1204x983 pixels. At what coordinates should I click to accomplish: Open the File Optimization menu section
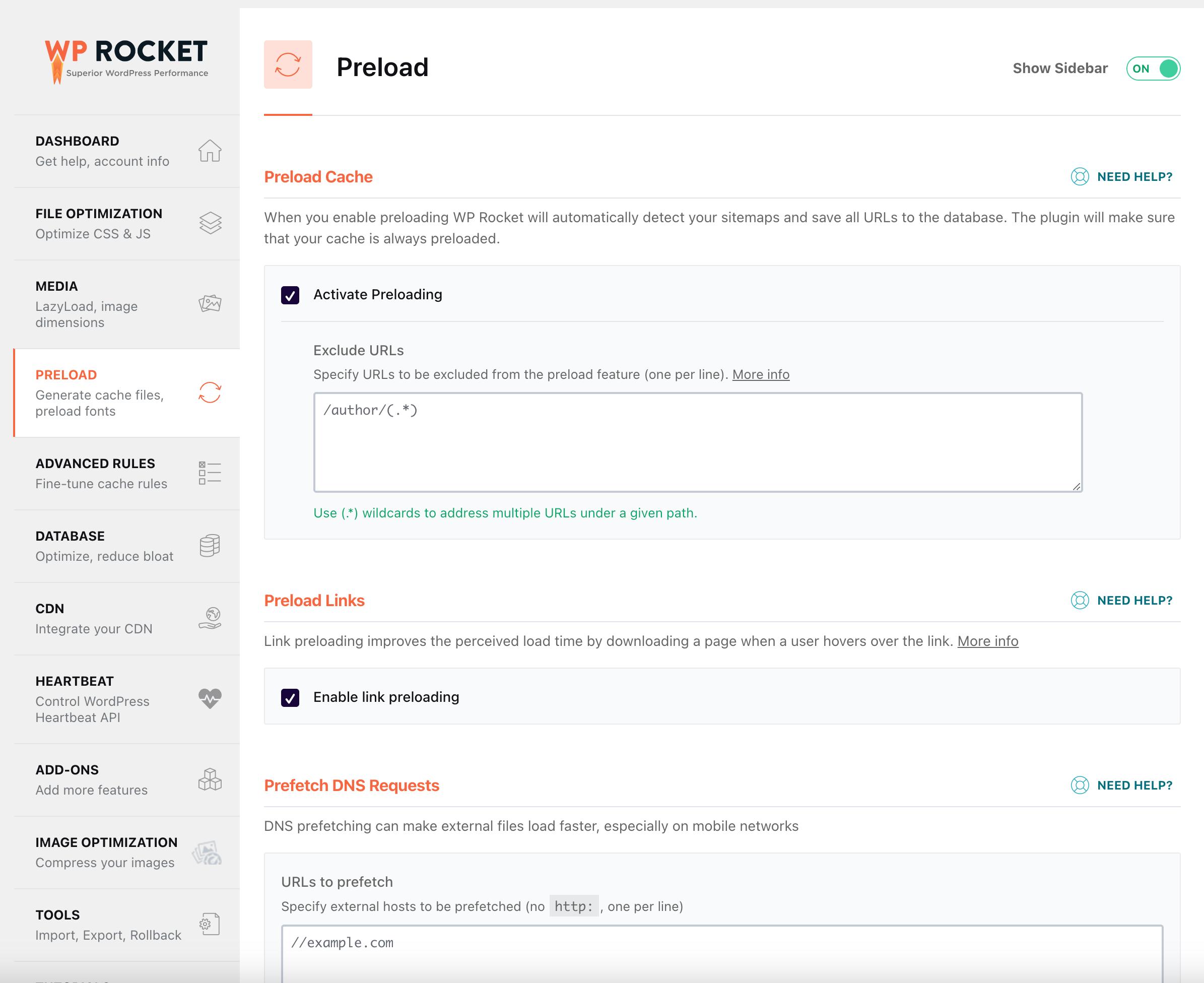(127, 224)
